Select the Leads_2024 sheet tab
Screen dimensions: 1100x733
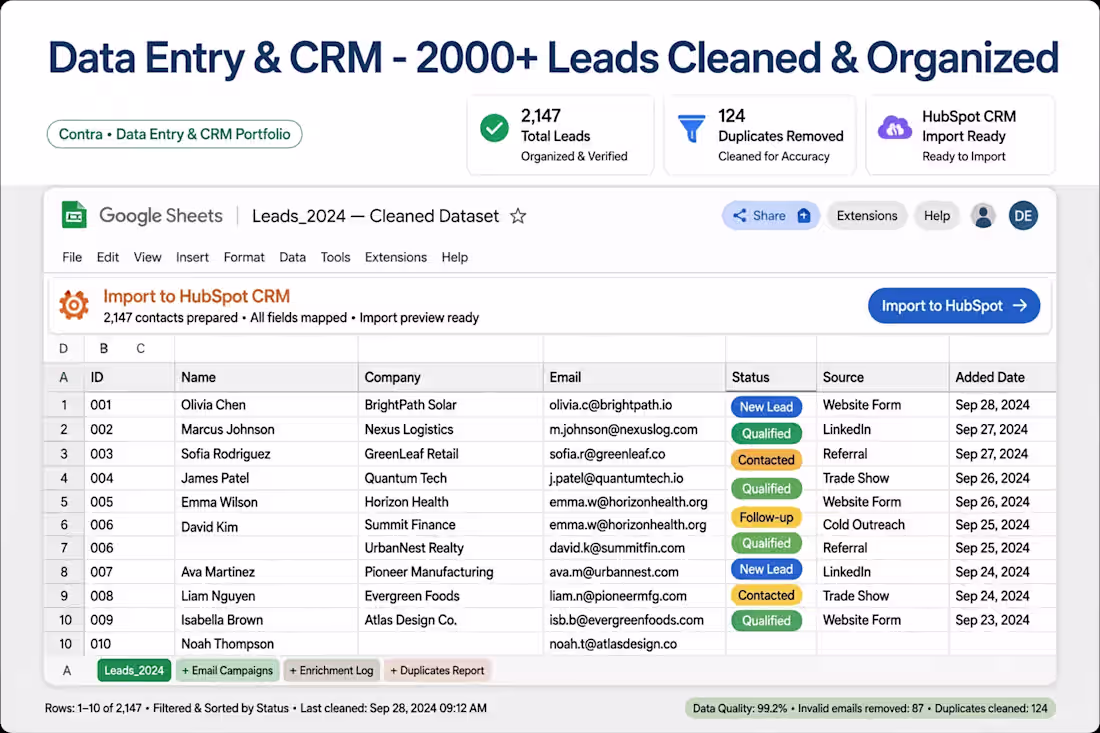[x=134, y=671]
